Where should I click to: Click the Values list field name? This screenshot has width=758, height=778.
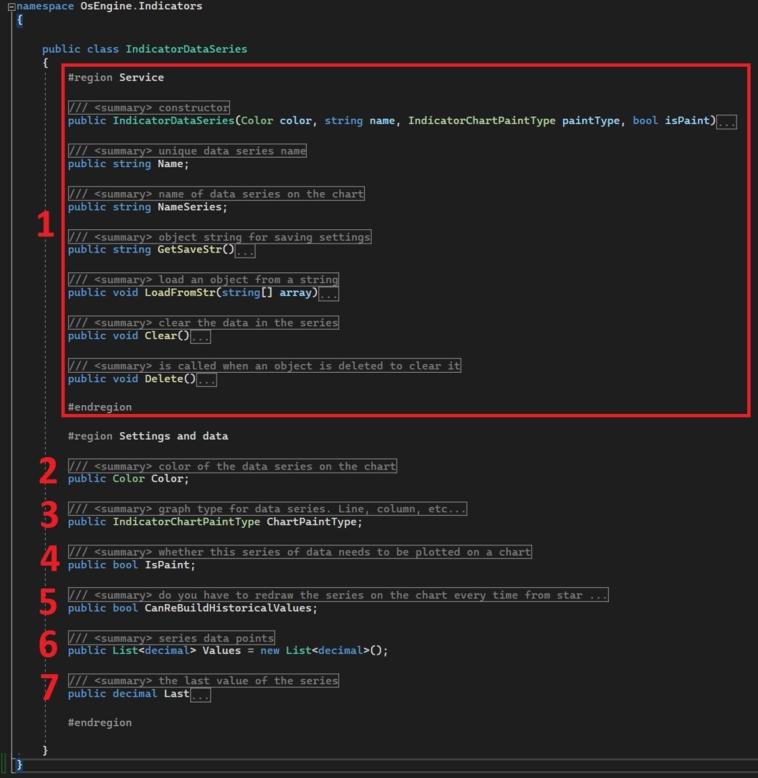tap(221, 650)
